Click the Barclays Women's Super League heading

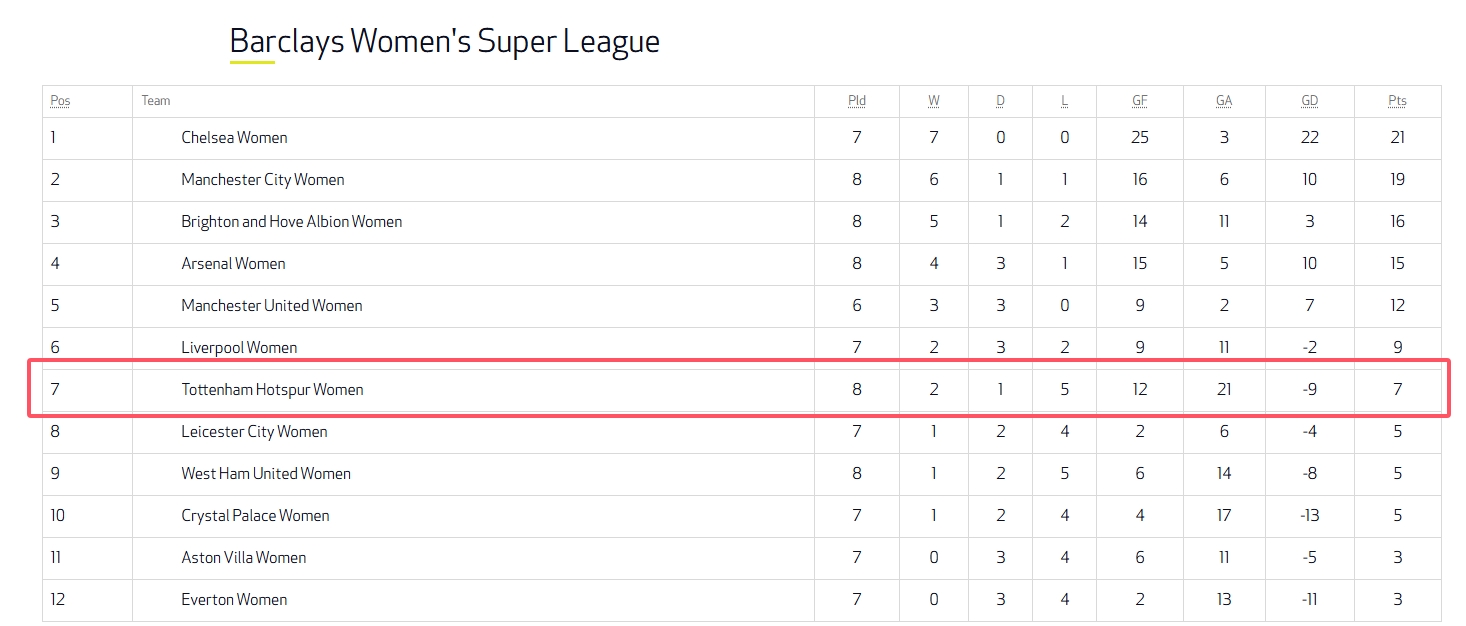point(444,42)
